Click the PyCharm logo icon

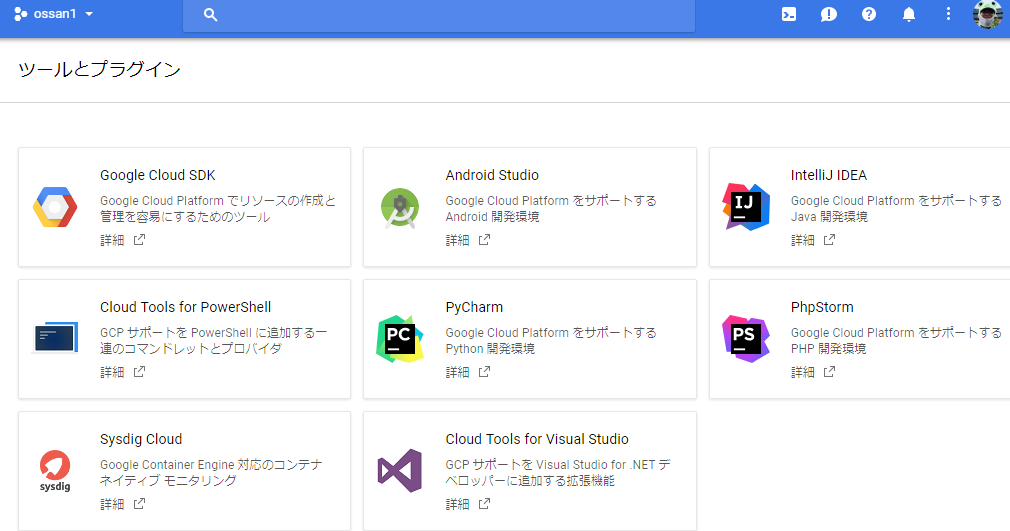(x=400, y=339)
